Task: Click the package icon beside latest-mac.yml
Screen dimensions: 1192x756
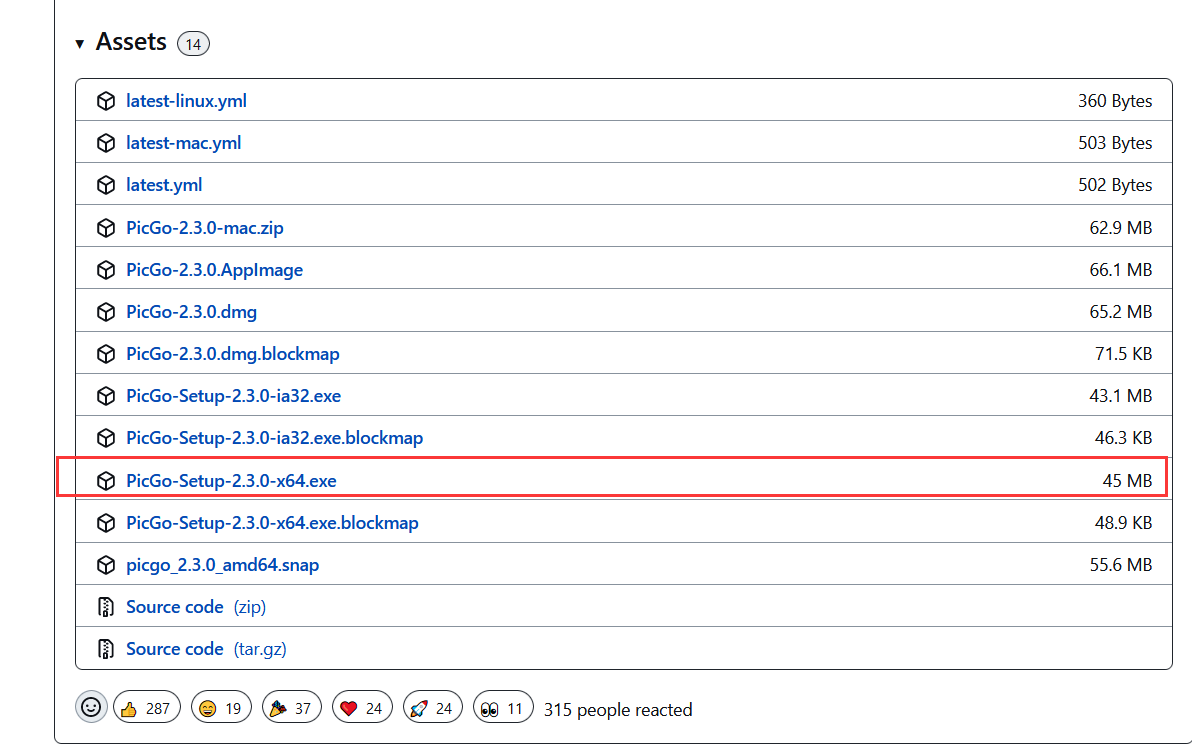Action: point(106,143)
